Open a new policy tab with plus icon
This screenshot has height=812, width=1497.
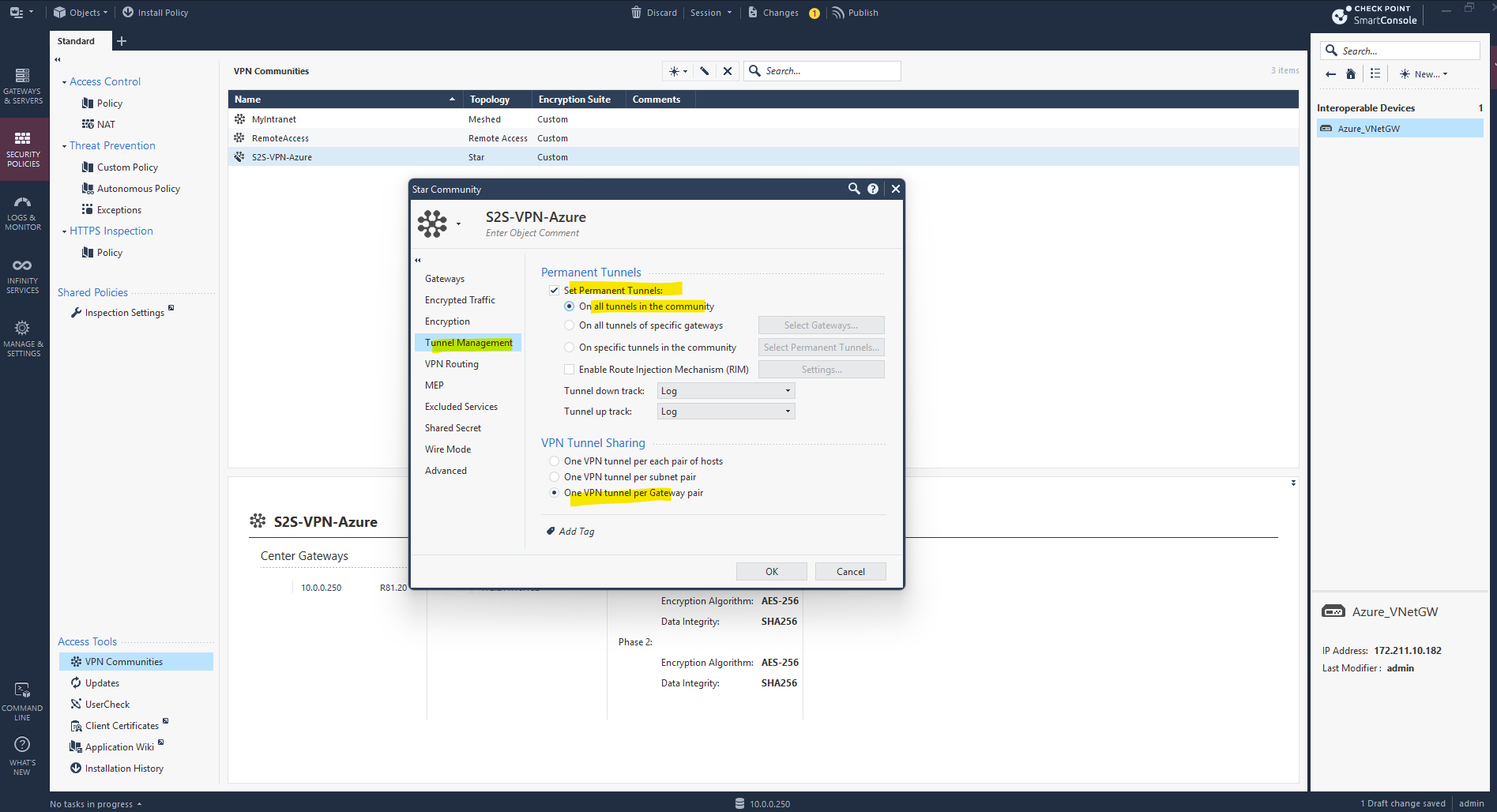click(x=121, y=41)
